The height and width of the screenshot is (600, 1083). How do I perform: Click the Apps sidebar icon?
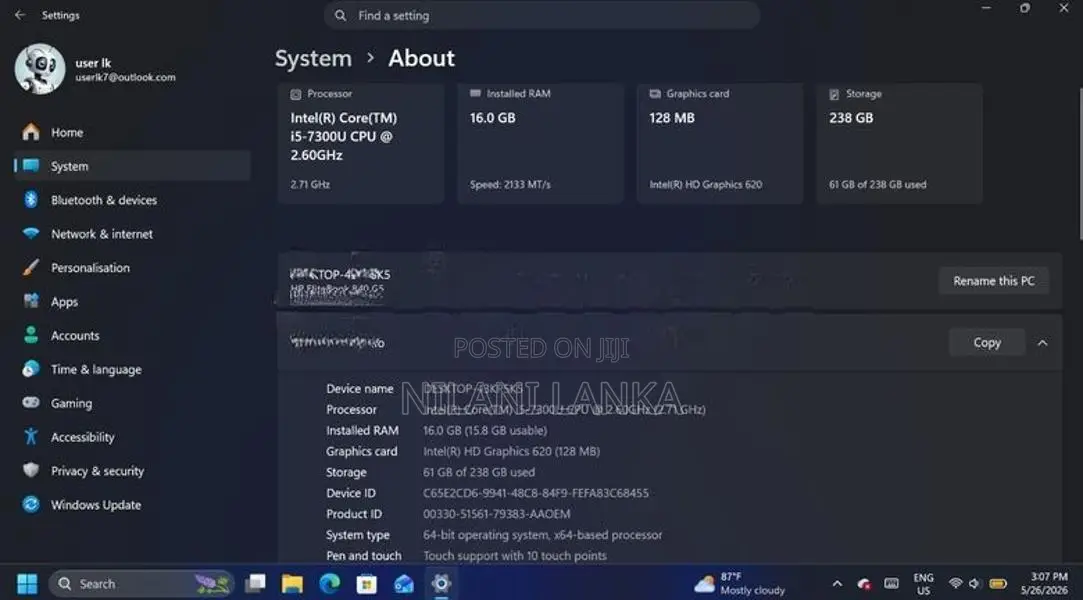point(31,301)
